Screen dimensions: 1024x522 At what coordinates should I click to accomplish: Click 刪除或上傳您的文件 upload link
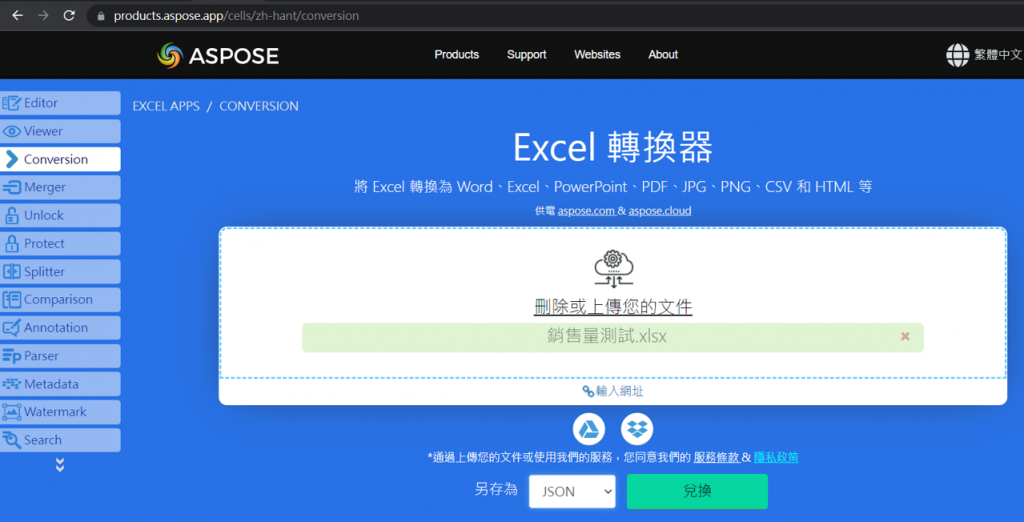tap(613, 306)
